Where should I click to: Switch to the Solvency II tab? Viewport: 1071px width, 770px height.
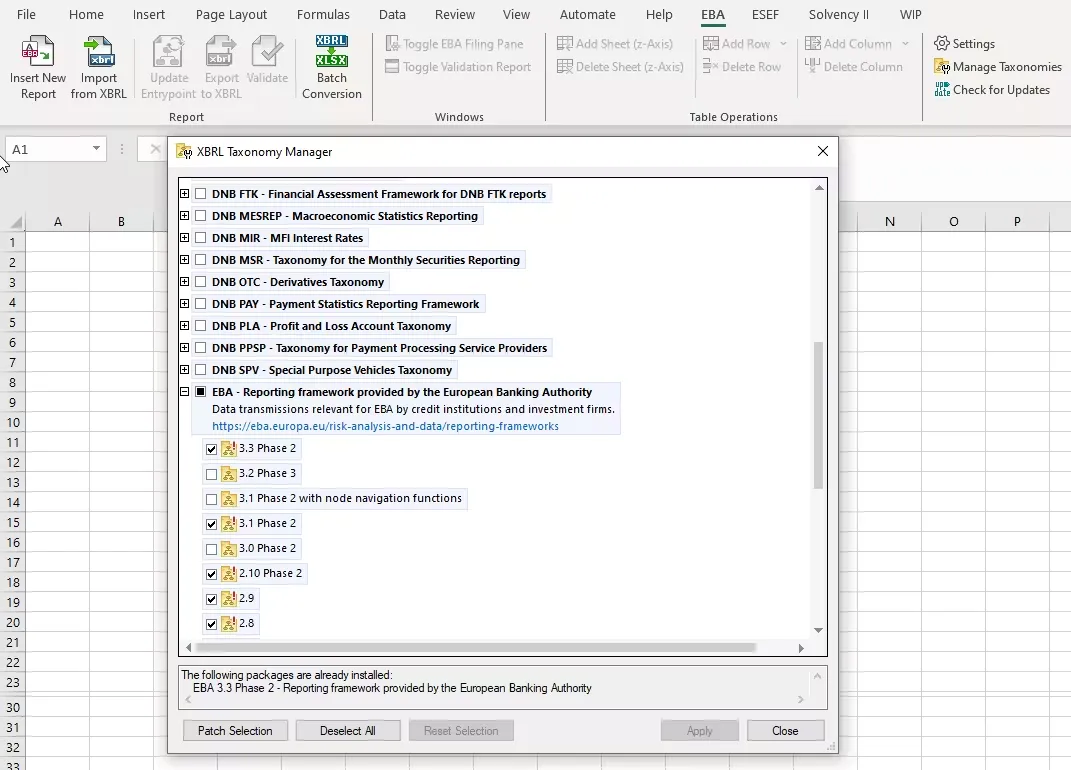[x=839, y=14]
